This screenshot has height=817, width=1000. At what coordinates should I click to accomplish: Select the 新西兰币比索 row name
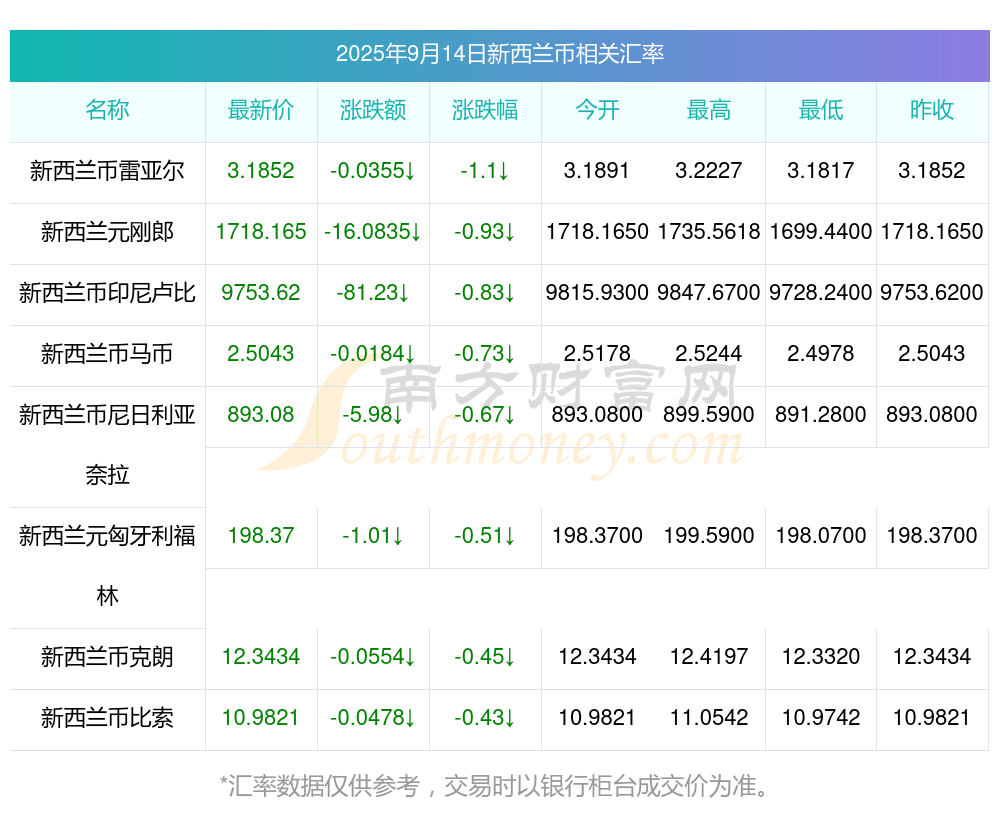pyautogui.click(x=107, y=718)
